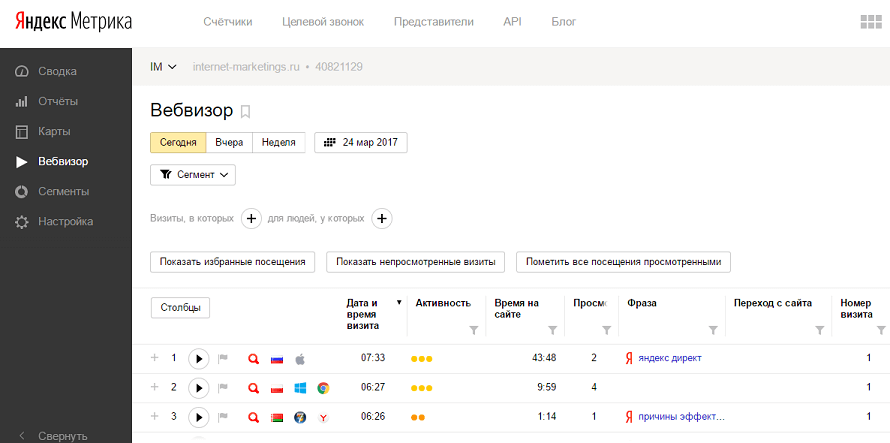Flag visit 1 as favorite
Viewport: 890px width, 443px height.
click(223, 358)
